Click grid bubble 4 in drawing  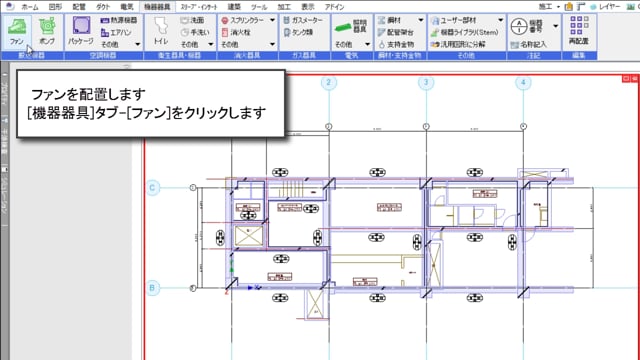(523, 82)
